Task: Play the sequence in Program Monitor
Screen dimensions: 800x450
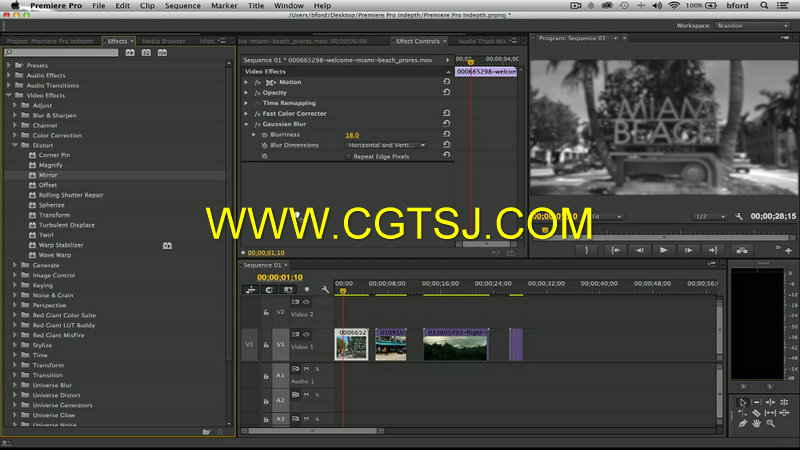Action: coord(663,250)
